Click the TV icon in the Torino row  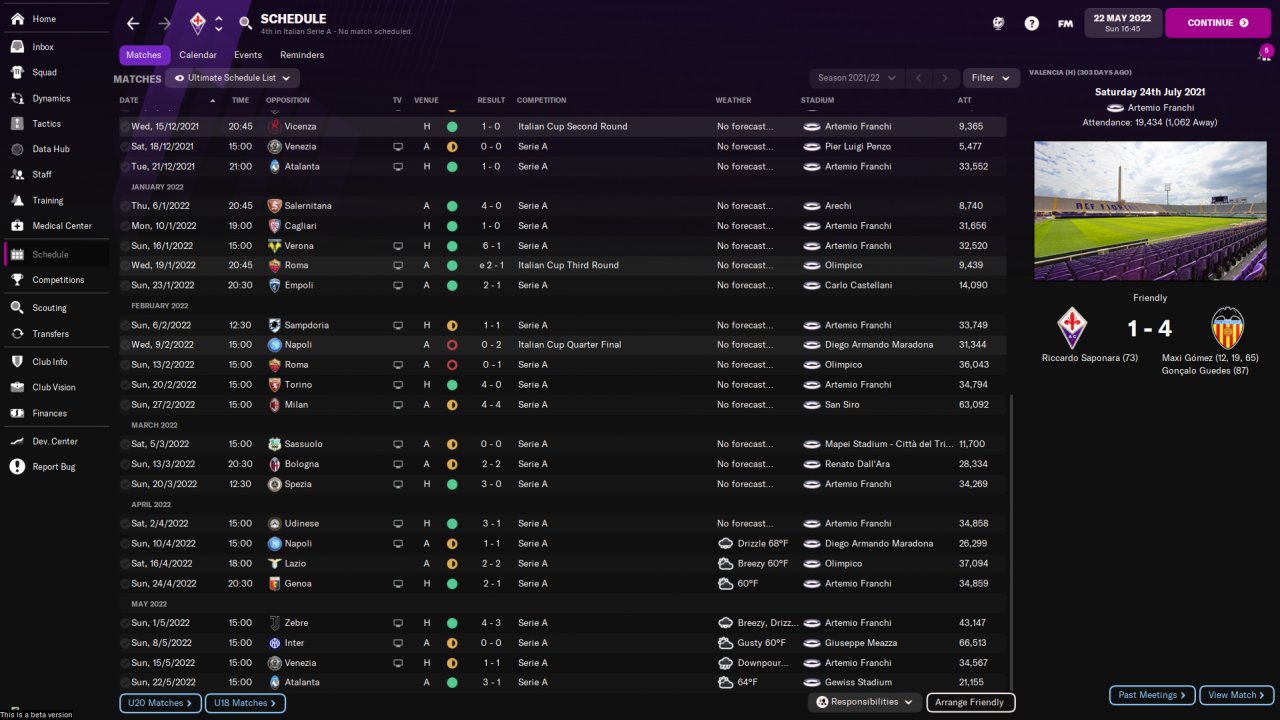pyautogui.click(x=398, y=385)
